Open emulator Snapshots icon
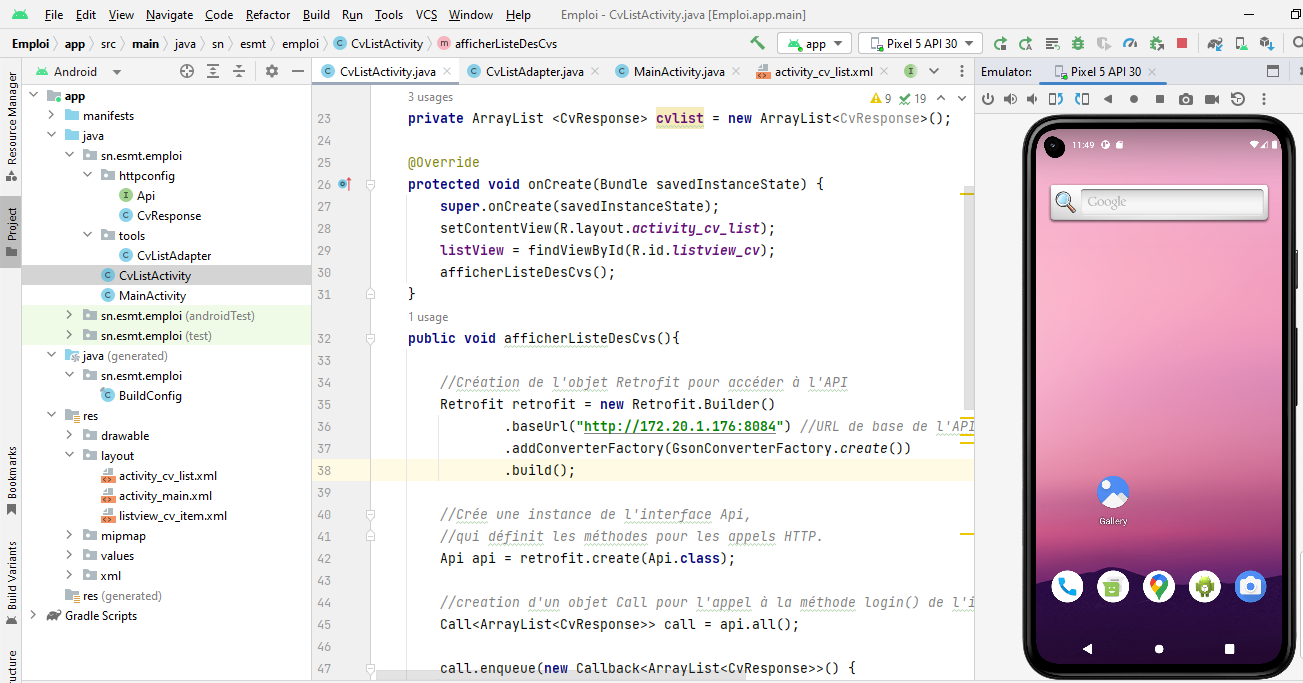1303x683 pixels. tap(1238, 99)
